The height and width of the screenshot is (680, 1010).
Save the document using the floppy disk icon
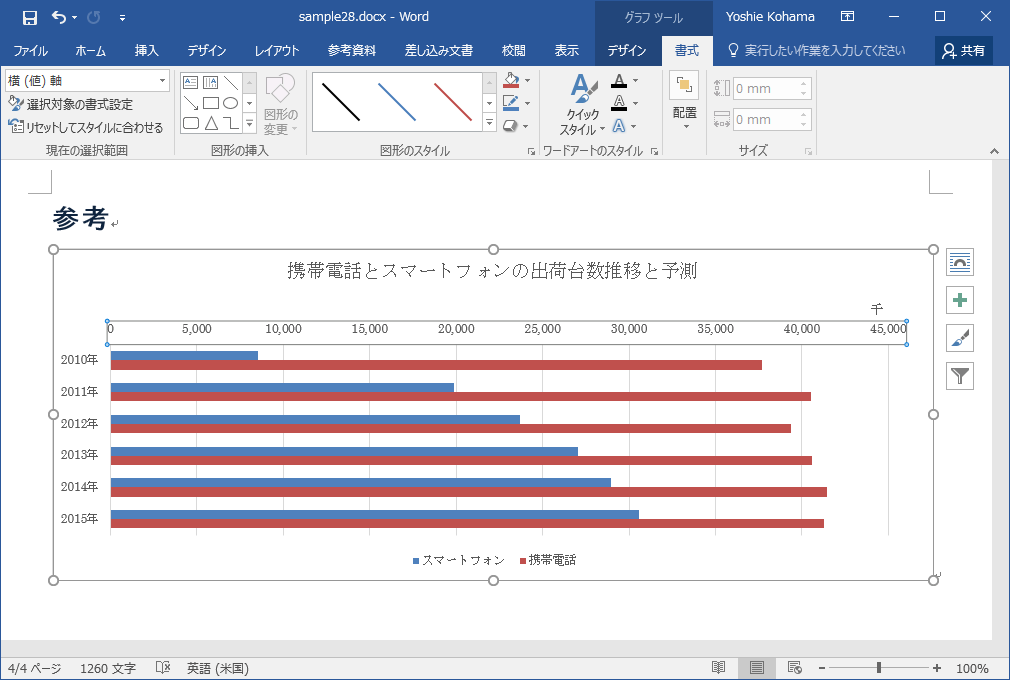[29, 17]
